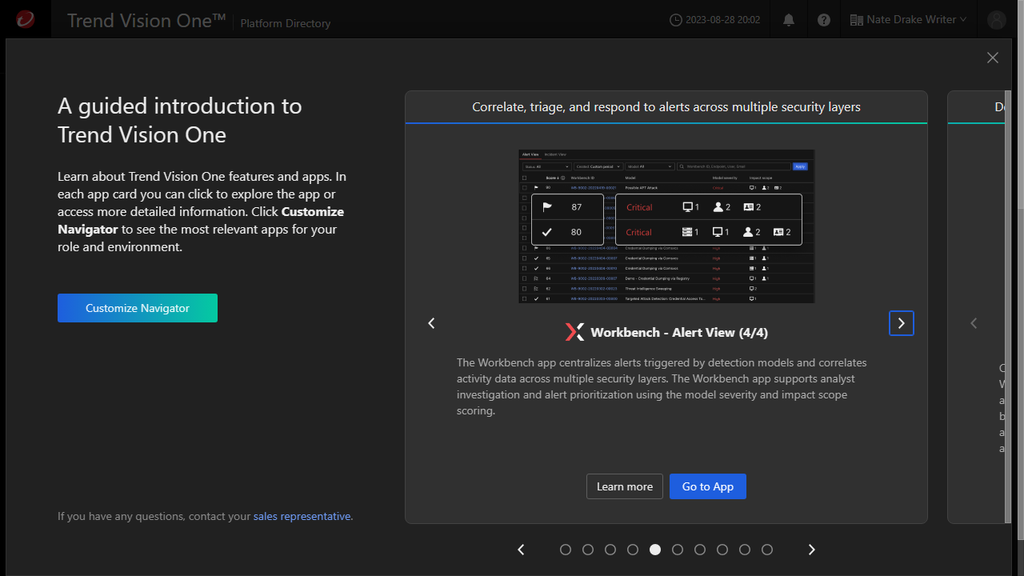Select the first pagination dot
Image resolution: width=1024 pixels, height=576 pixels.
coord(566,549)
